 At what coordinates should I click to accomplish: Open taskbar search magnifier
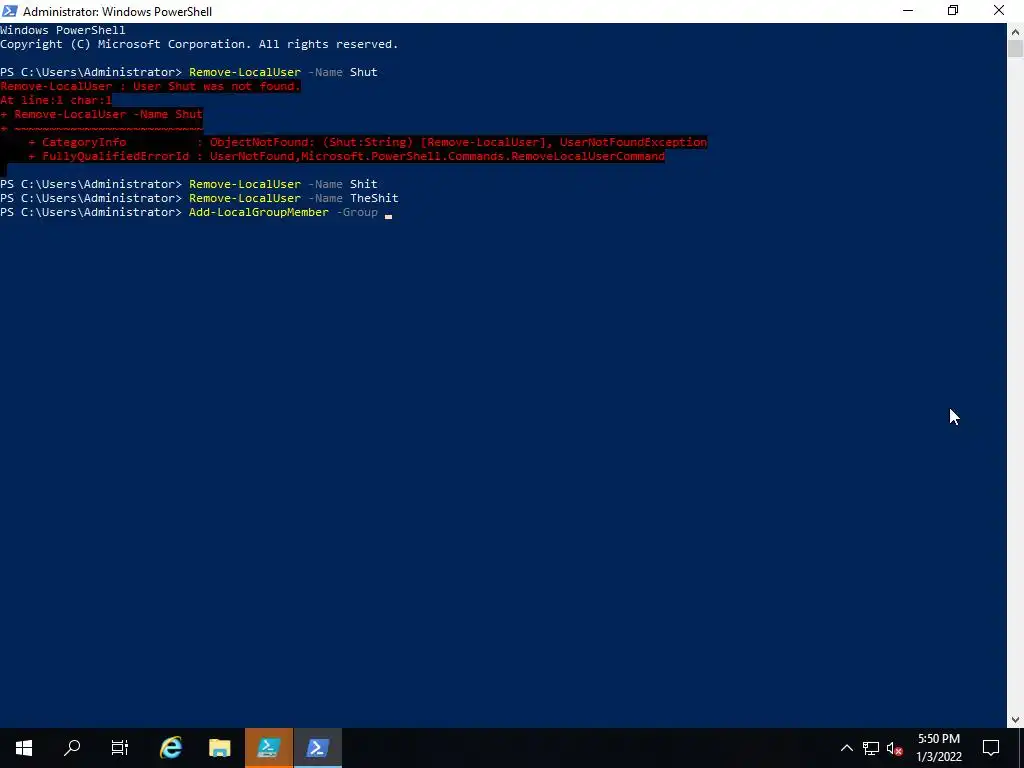click(x=72, y=748)
